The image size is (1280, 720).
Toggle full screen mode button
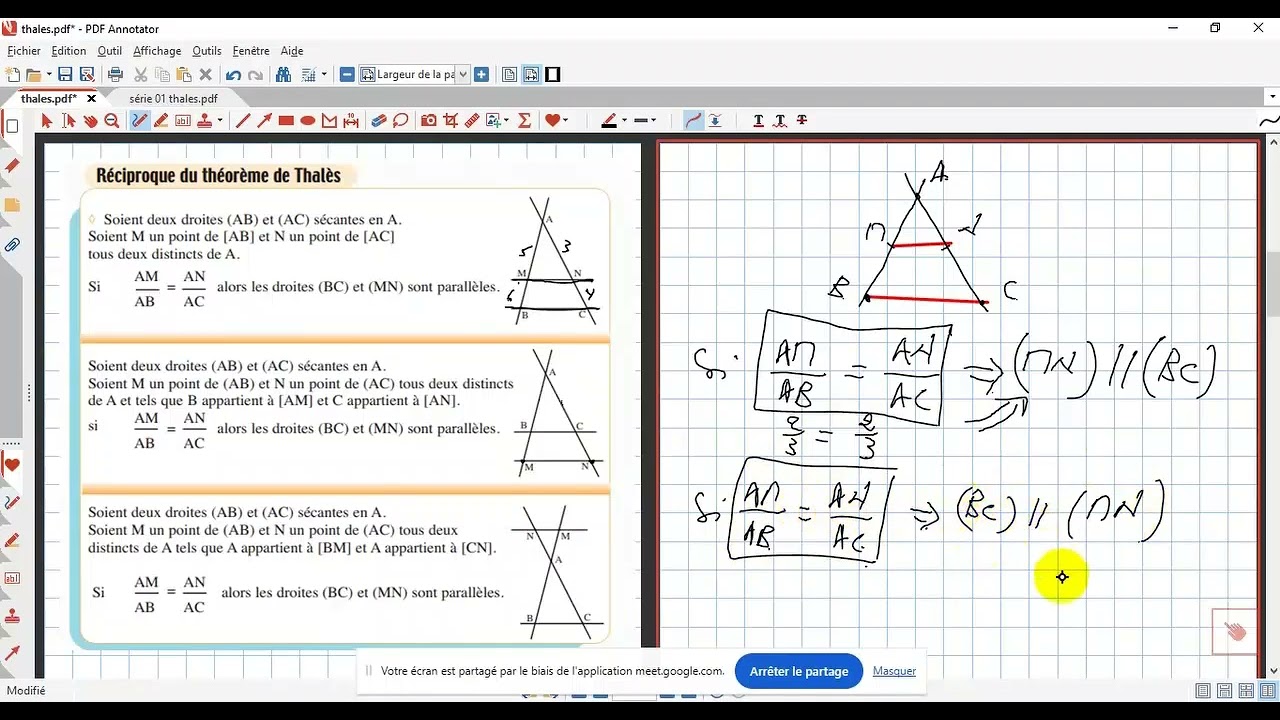coord(552,74)
